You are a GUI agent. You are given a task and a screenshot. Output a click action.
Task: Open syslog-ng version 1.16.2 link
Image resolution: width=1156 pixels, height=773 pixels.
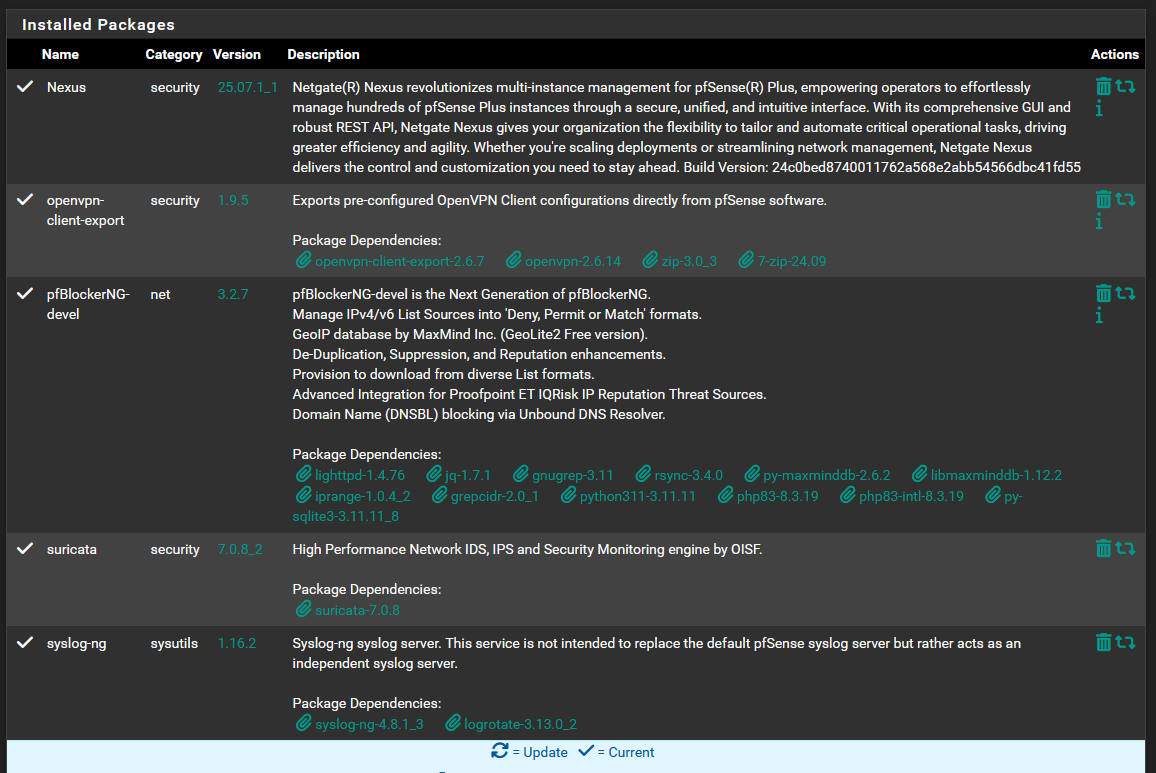237,643
